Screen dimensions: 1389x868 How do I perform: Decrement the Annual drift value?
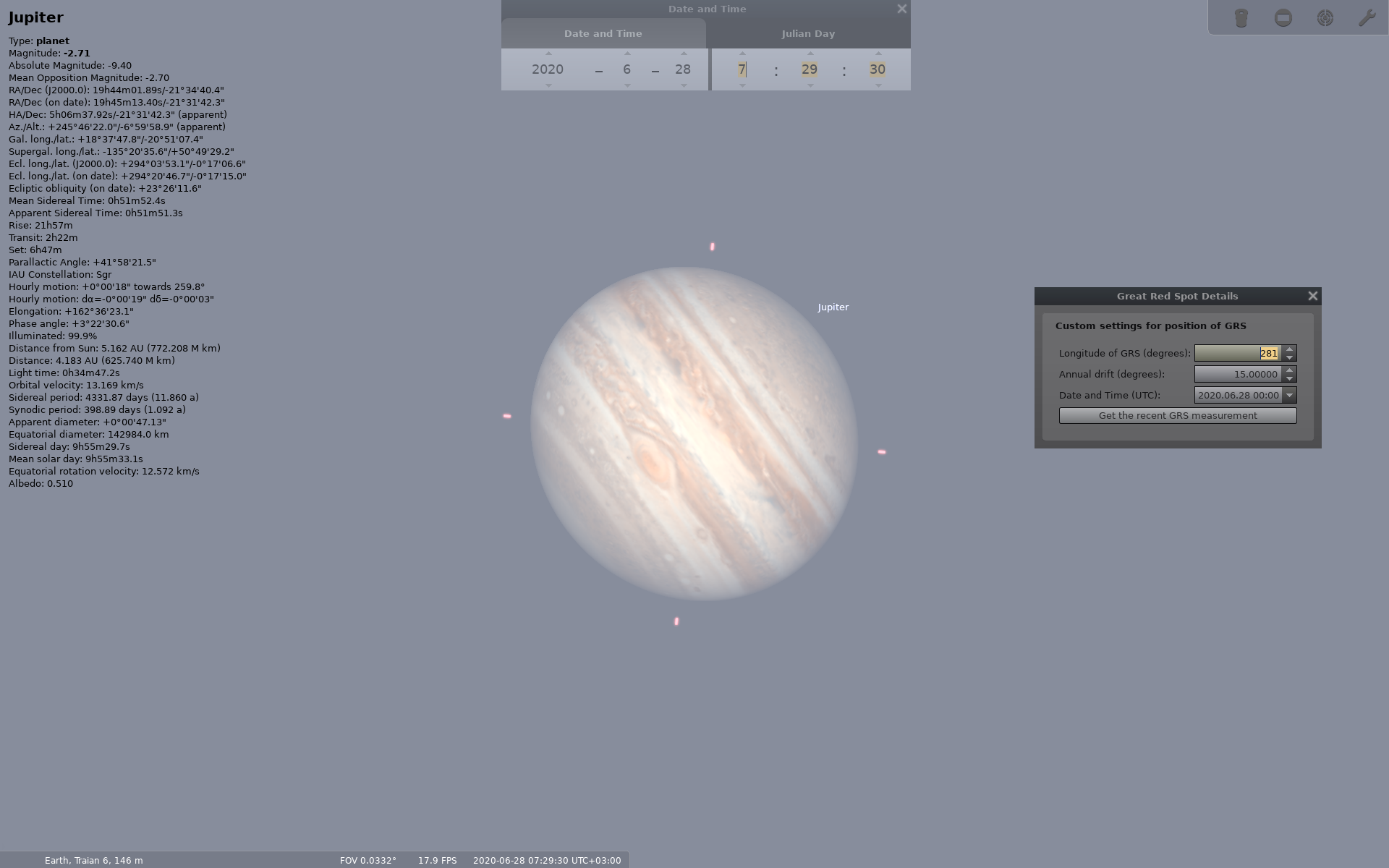pos(1291,378)
